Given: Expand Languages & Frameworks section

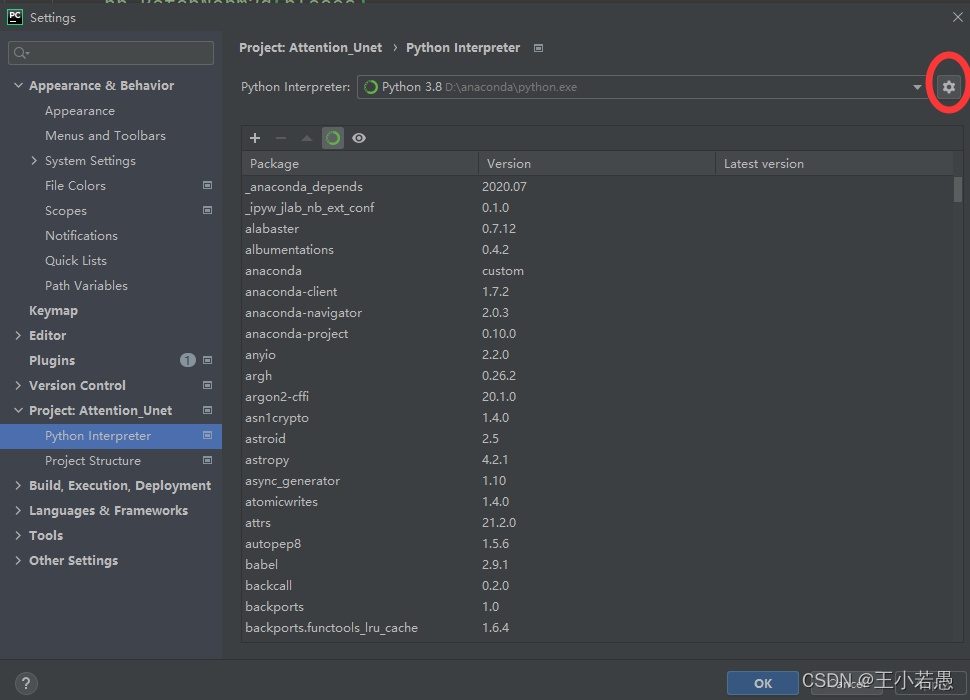Looking at the screenshot, I should 18,510.
